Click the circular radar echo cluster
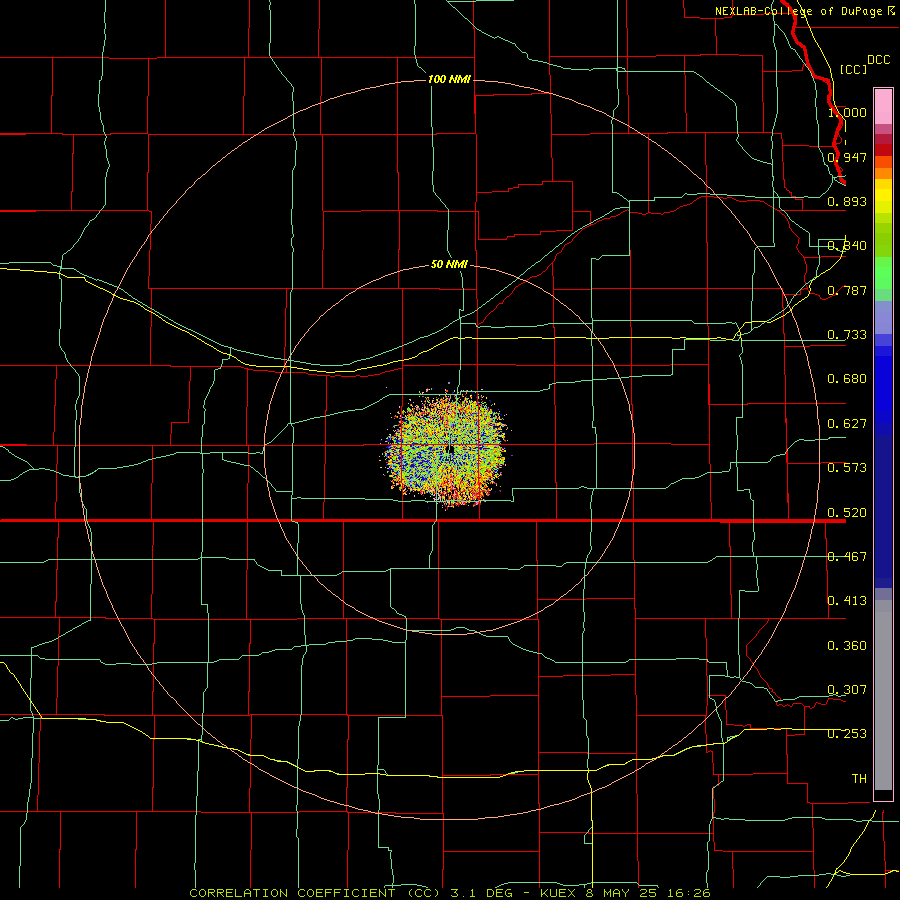Screen dimensions: 900x900 click(446, 448)
